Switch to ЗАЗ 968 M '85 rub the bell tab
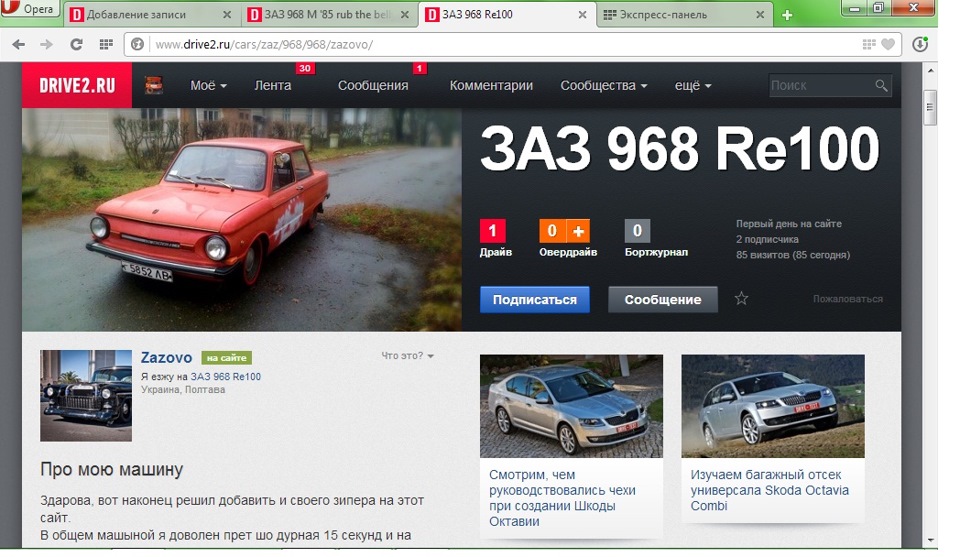960x557 pixels. click(x=328, y=15)
